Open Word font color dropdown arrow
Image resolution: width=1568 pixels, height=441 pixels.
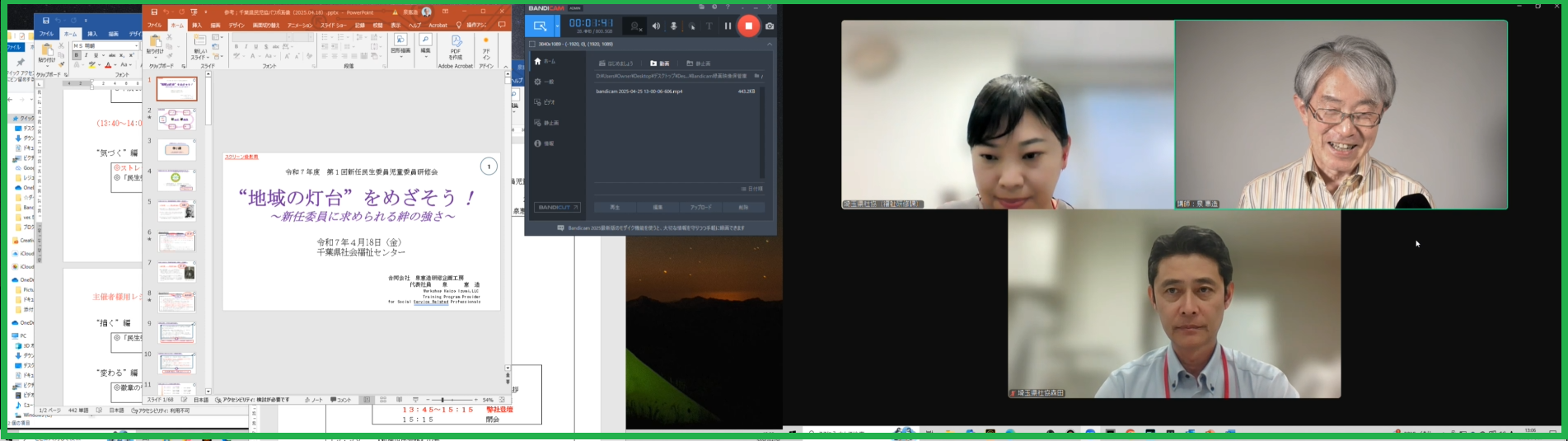click(115, 65)
